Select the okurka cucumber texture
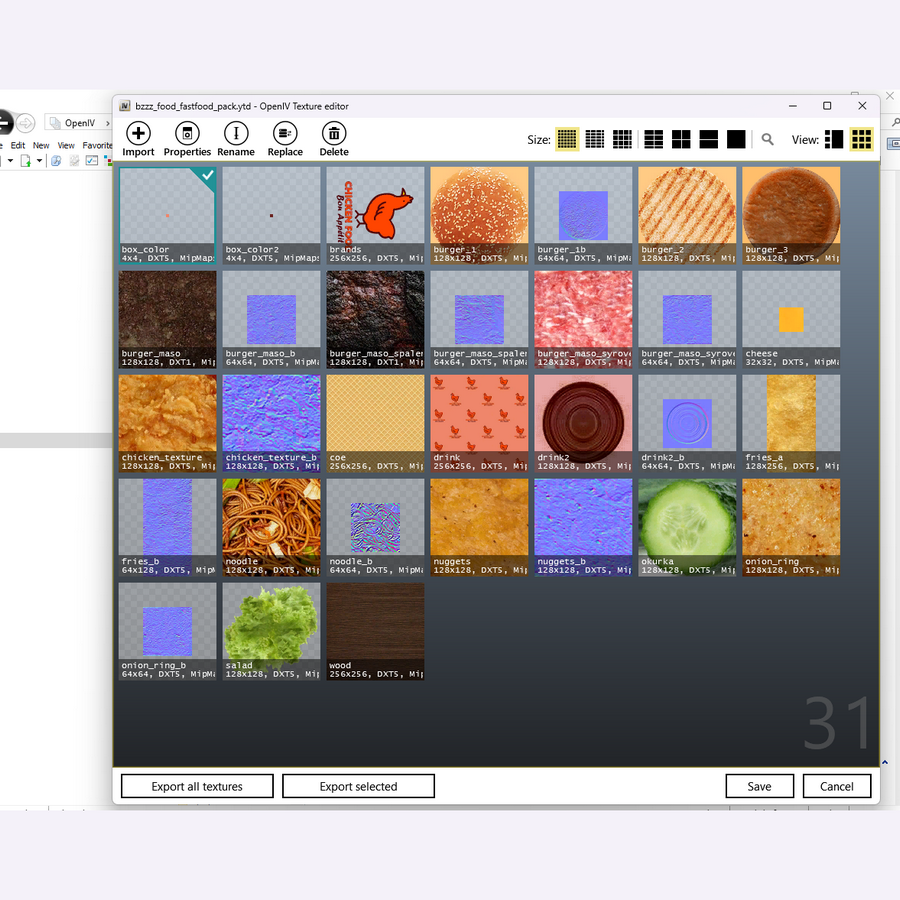 click(687, 527)
